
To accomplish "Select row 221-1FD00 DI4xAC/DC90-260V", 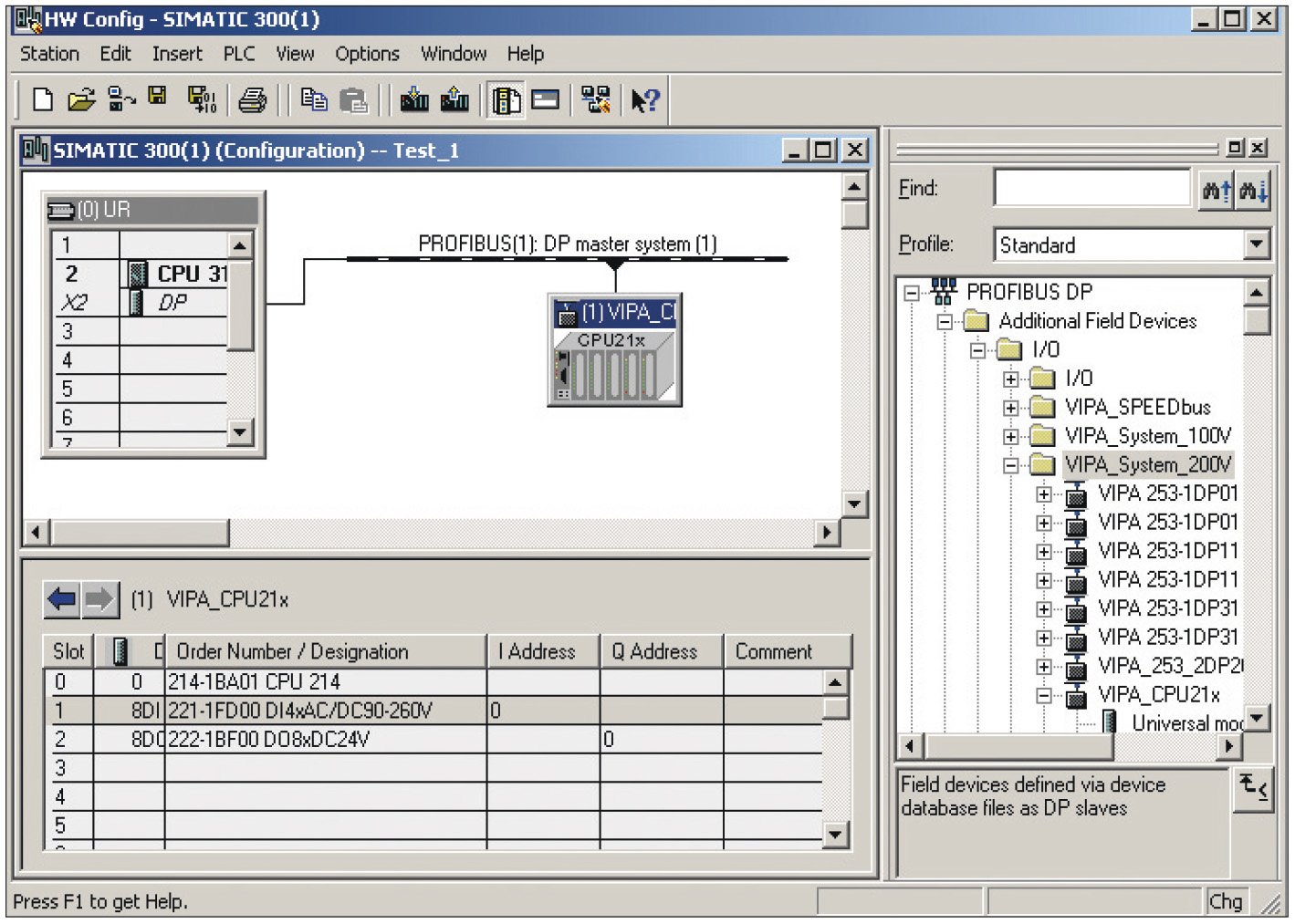I will click(433, 710).
